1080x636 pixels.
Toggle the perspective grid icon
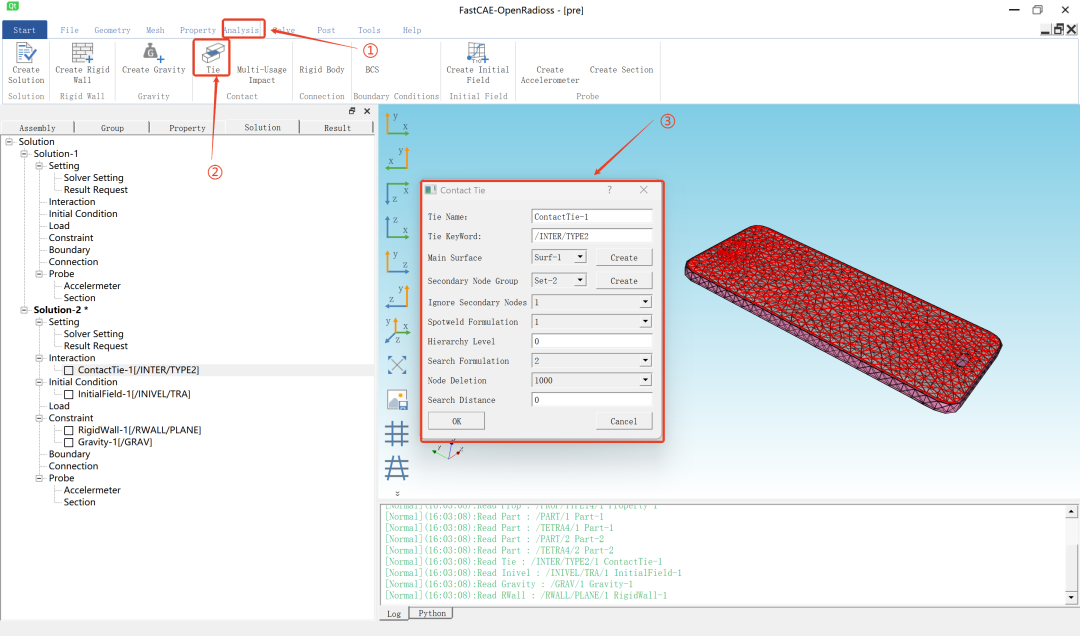397,469
